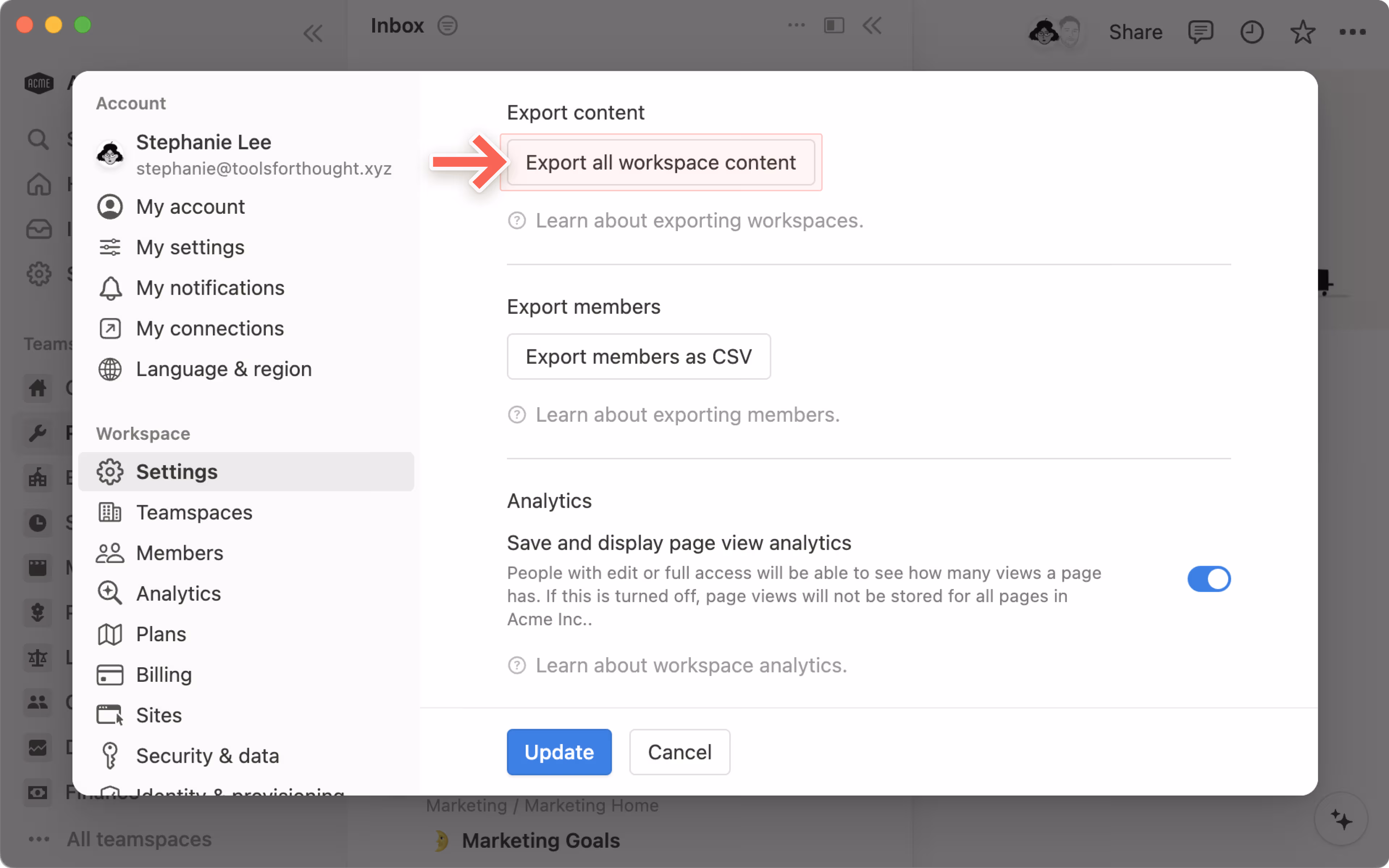Open My notifications via the bell icon
Screen dimensions: 1389x868
[x=110, y=288]
